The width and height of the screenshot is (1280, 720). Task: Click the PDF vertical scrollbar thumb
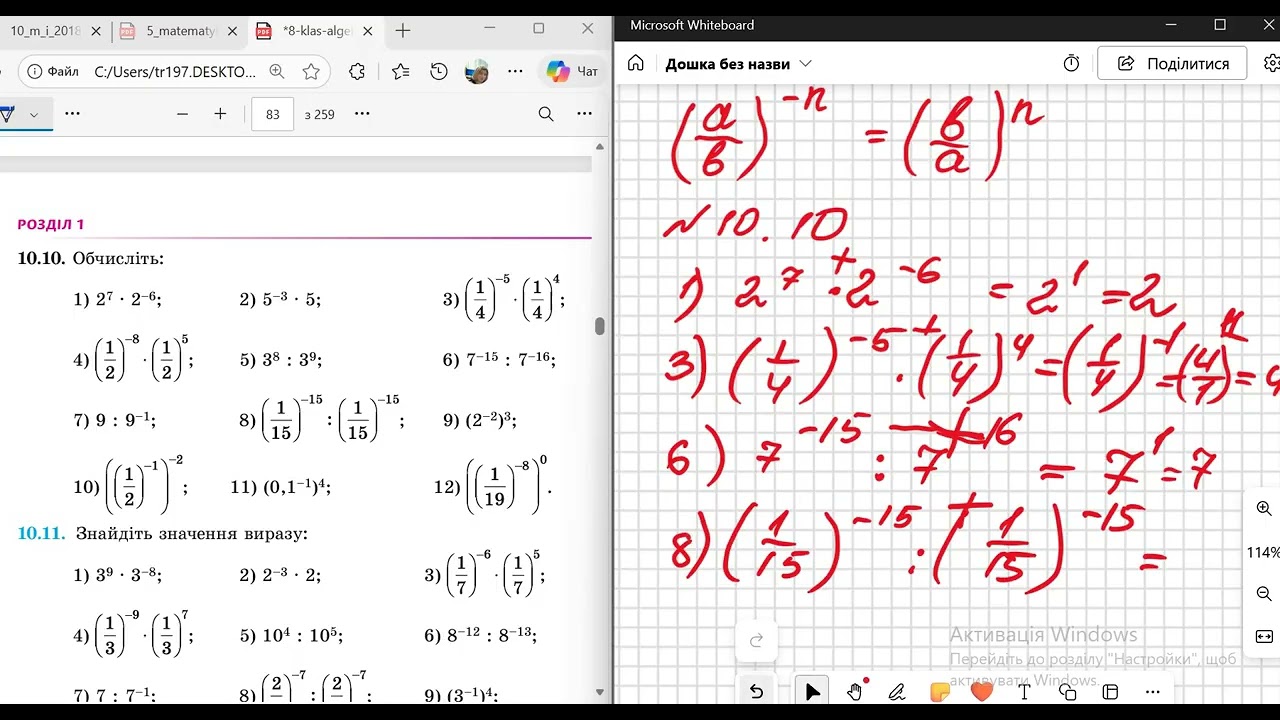599,326
